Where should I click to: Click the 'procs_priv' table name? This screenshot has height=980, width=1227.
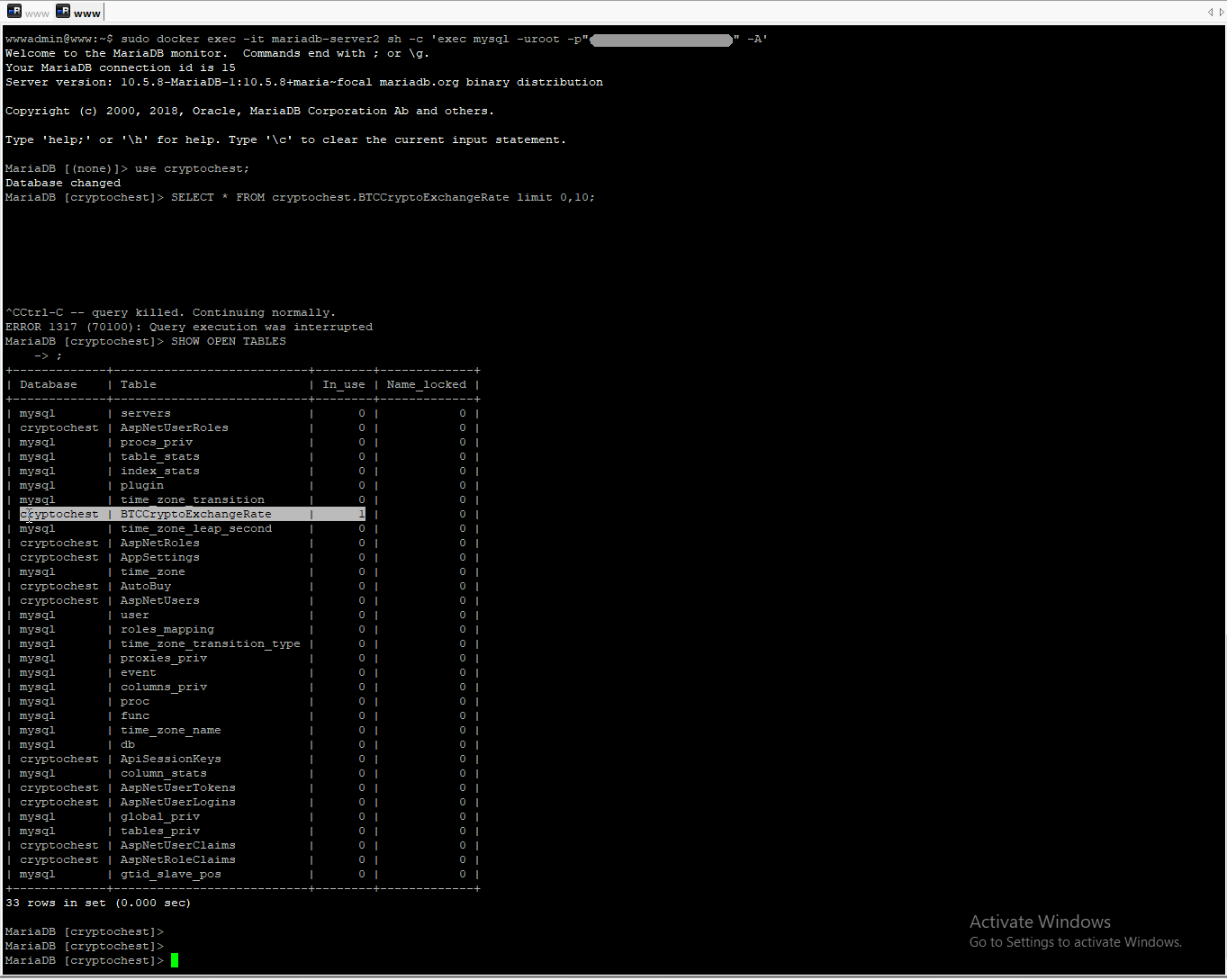(x=157, y=442)
